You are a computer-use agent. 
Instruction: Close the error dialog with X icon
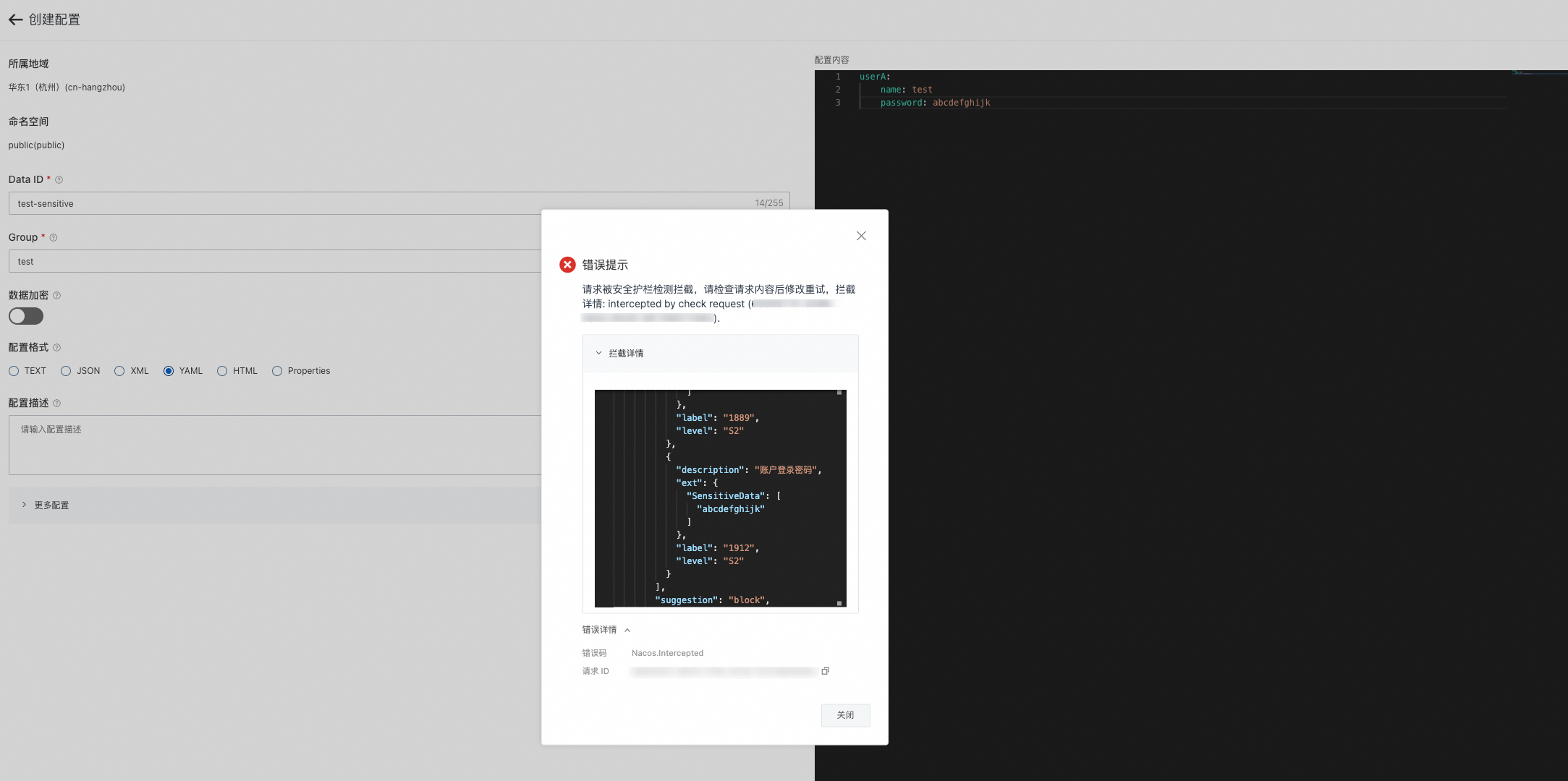pos(861,236)
